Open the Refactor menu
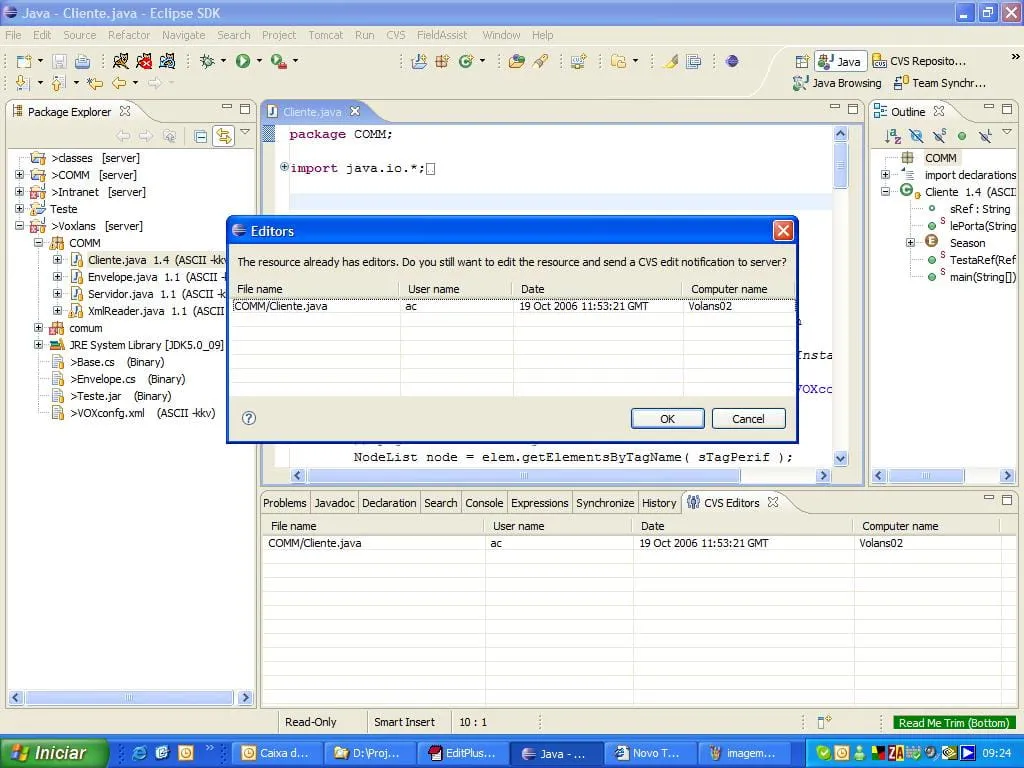 point(129,35)
